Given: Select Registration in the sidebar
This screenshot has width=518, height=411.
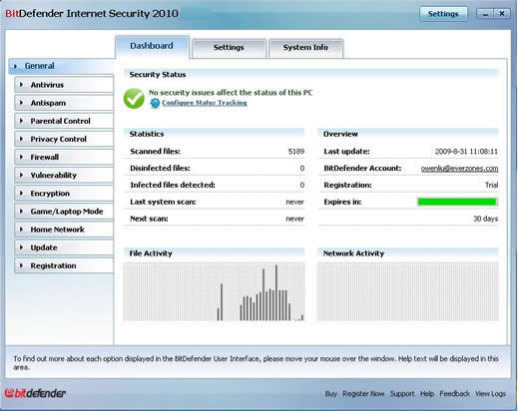Looking at the screenshot, I should 64,266.
